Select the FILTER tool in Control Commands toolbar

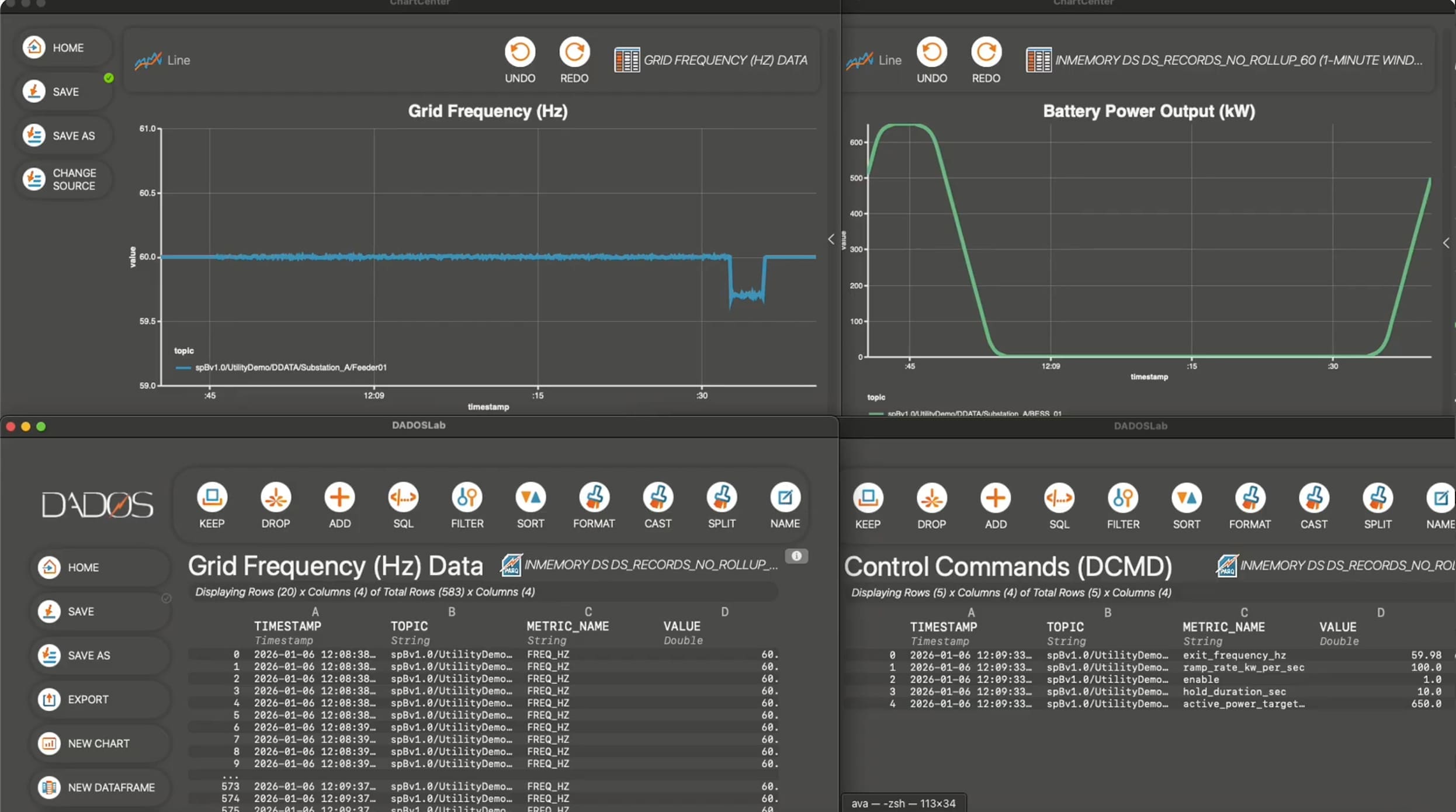click(1122, 498)
